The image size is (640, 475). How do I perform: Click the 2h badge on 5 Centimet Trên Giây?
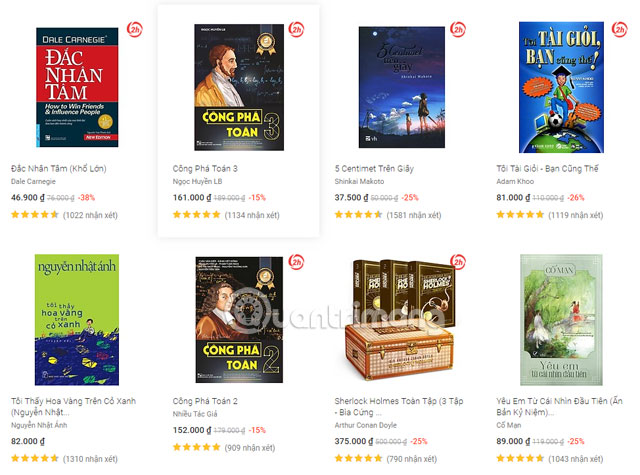pos(458,29)
